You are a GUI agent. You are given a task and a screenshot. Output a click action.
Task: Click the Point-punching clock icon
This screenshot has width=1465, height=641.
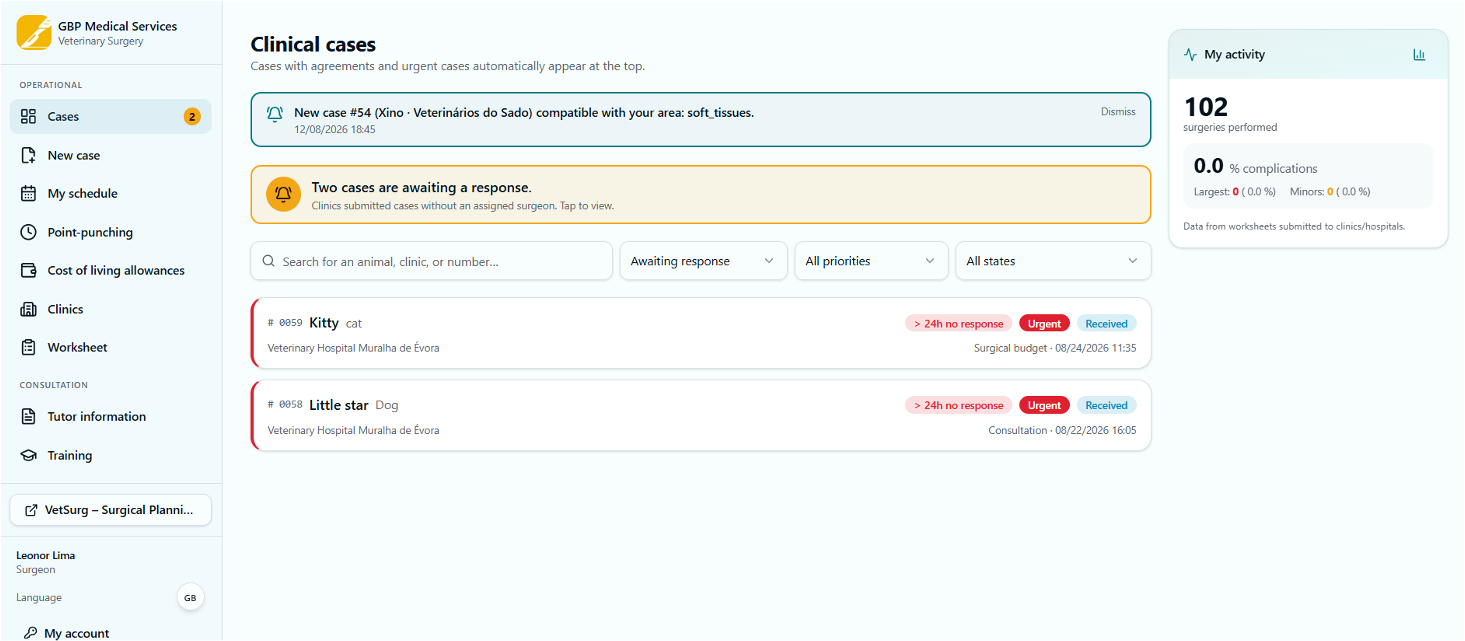coord(28,232)
